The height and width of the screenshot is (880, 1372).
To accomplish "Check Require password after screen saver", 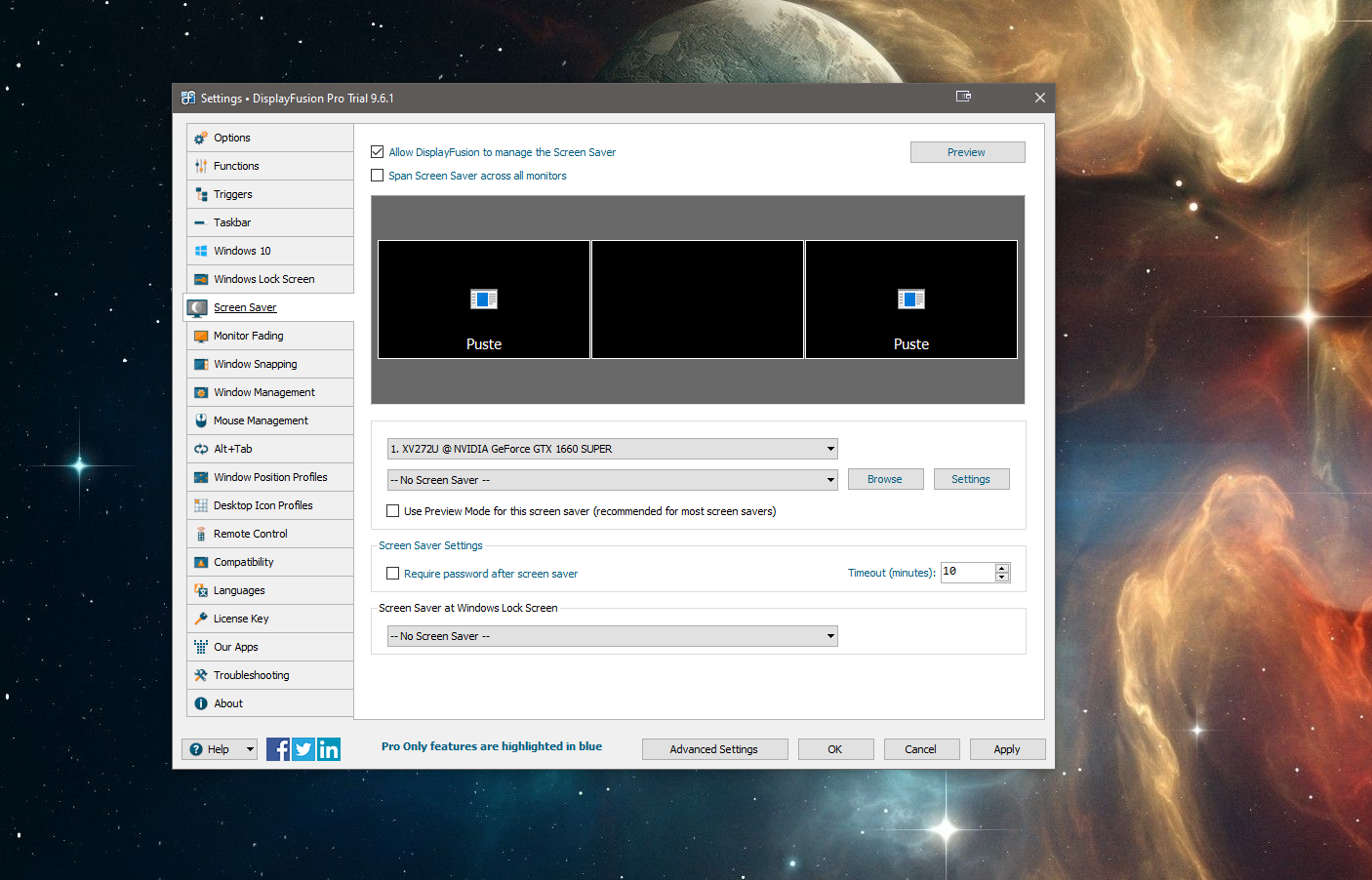I will tap(393, 574).
